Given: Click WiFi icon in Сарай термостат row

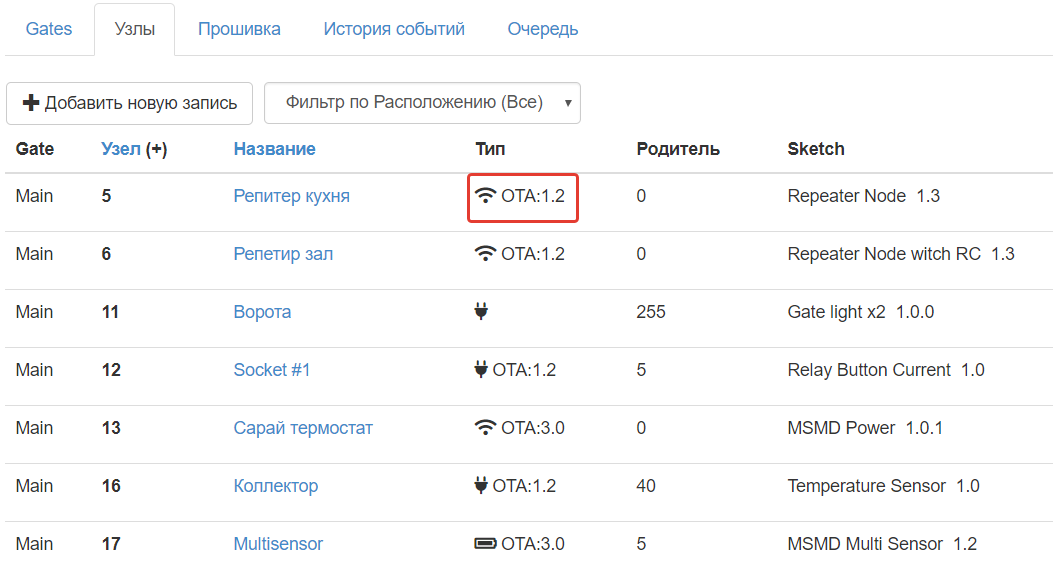Looking at the screenshot, I should point(486,428).
